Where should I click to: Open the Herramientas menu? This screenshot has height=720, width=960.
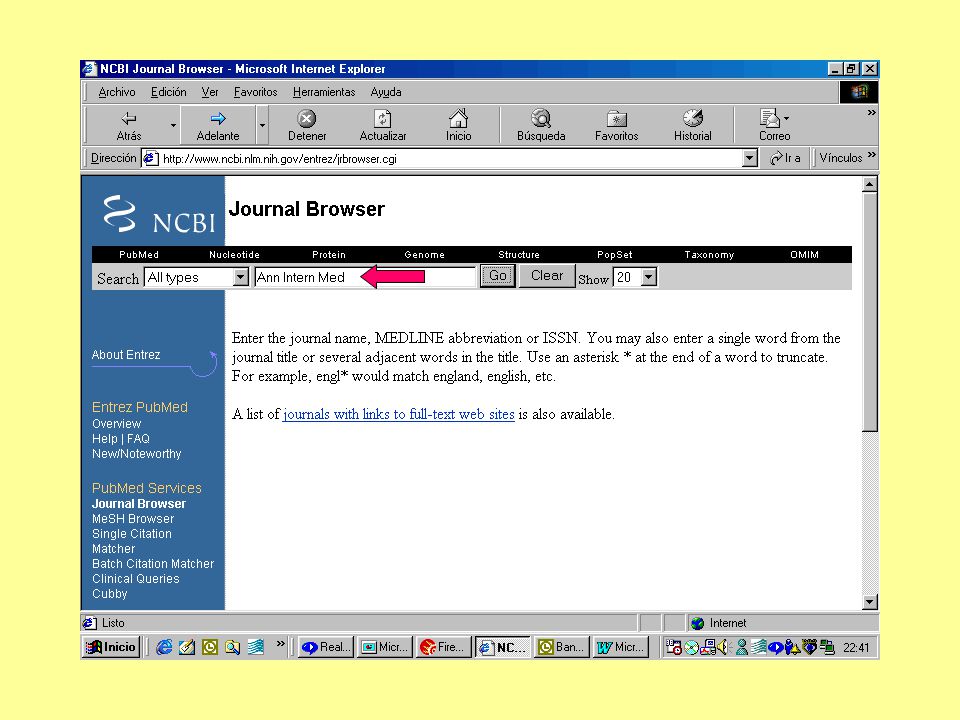click(324, 92)
